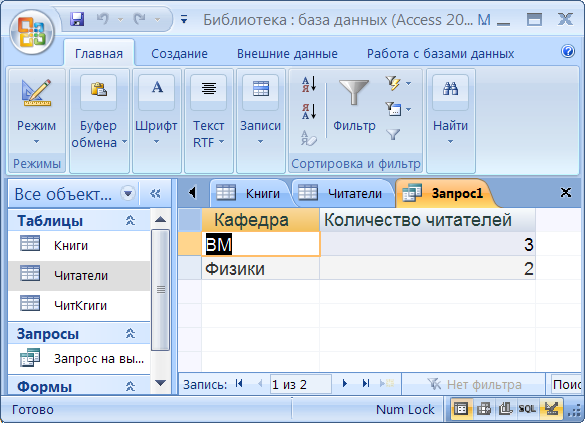The image size is (585, 423).
Task: Go to next record
Action: coord(345,383)
